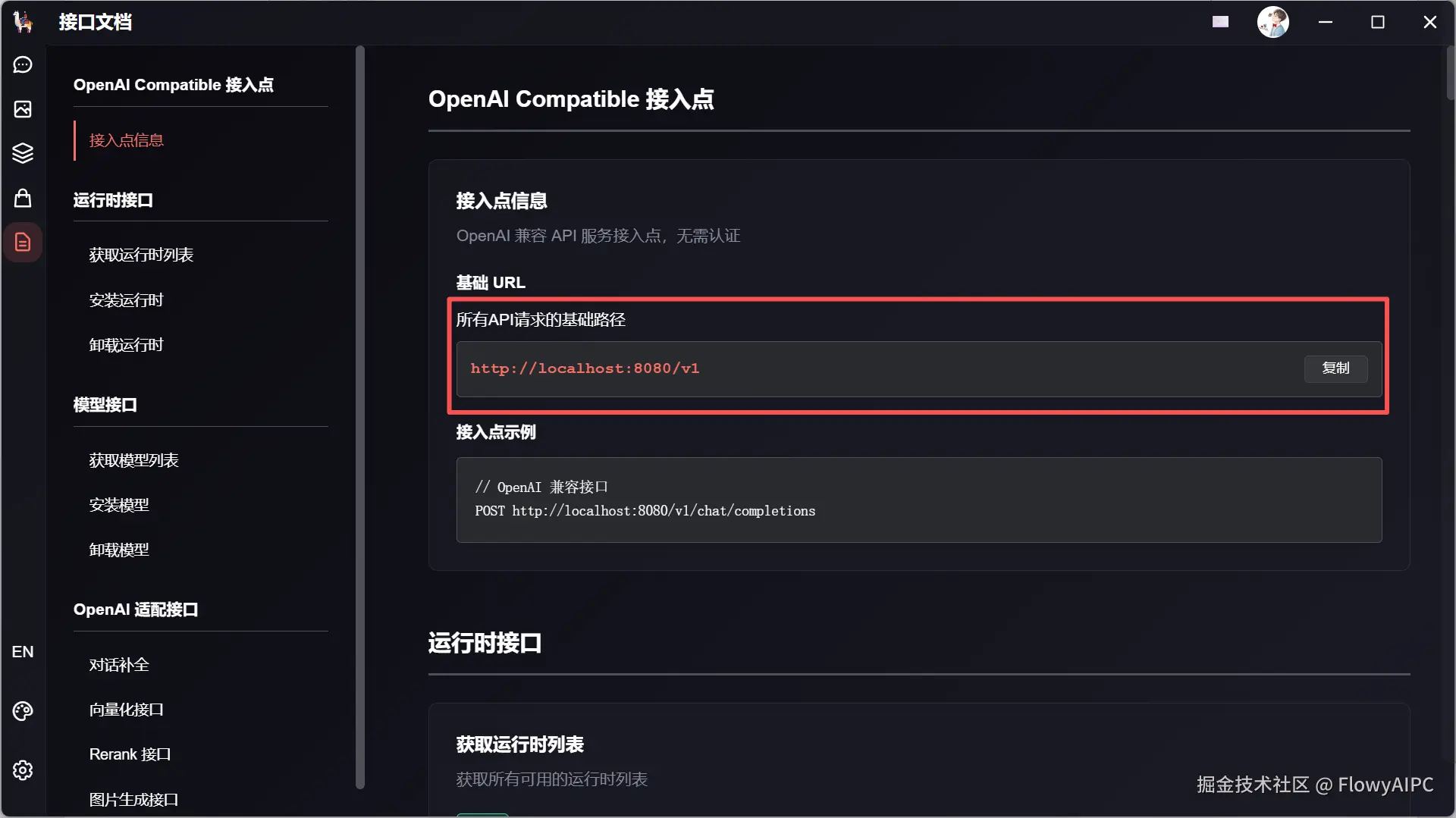The image size is (1456, 818).
Task: Open the theme palette icon
Action: 23,711
